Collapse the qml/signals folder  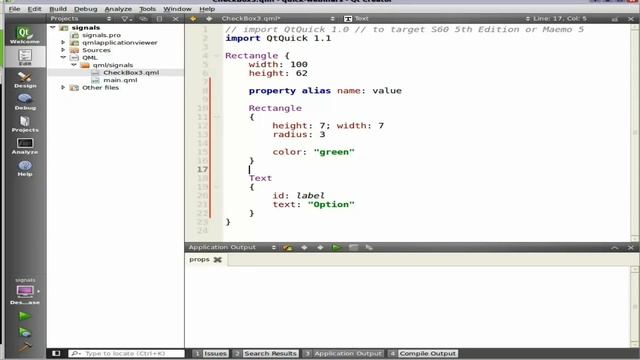[x=74, y=65]
